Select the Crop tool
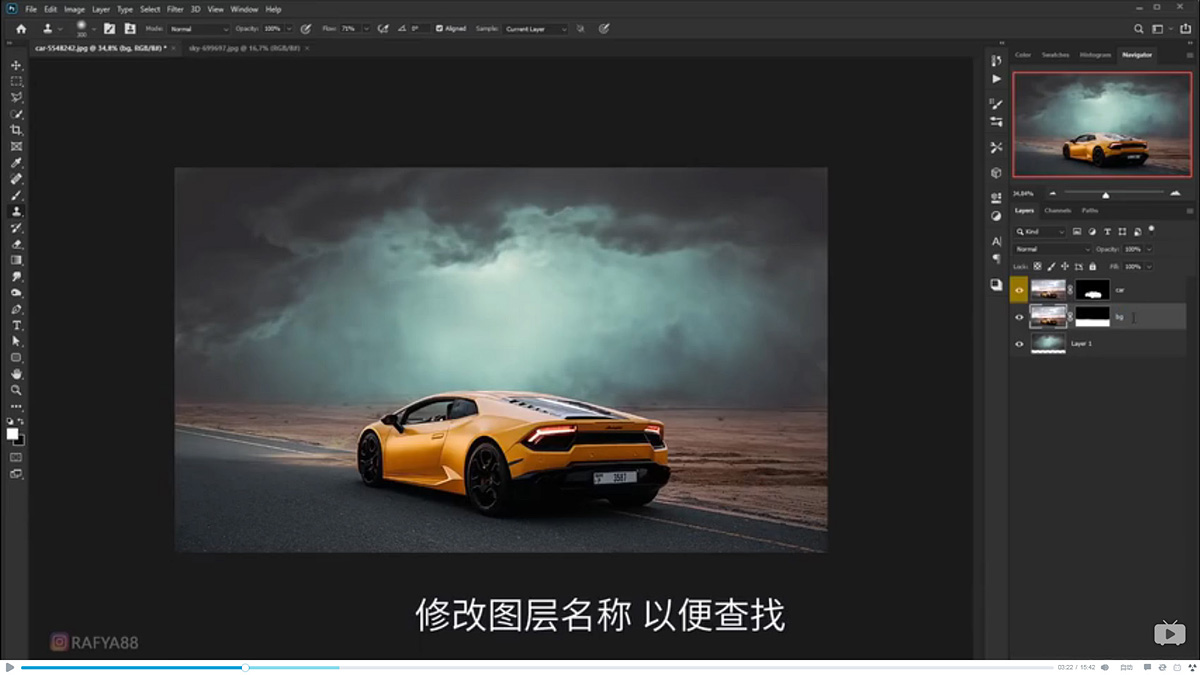The height and width of the screenshot is (675, 1200). coord(15,129)
